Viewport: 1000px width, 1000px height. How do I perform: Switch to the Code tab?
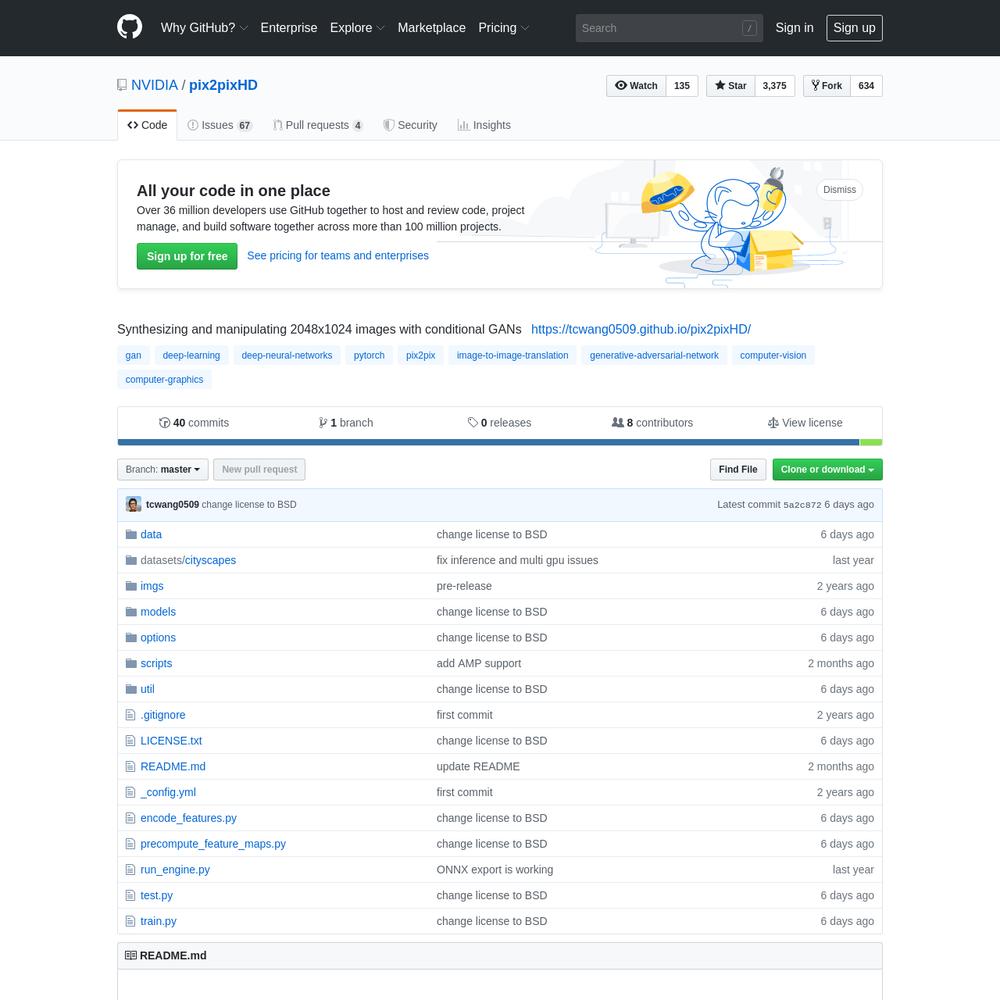coord(147,125)
